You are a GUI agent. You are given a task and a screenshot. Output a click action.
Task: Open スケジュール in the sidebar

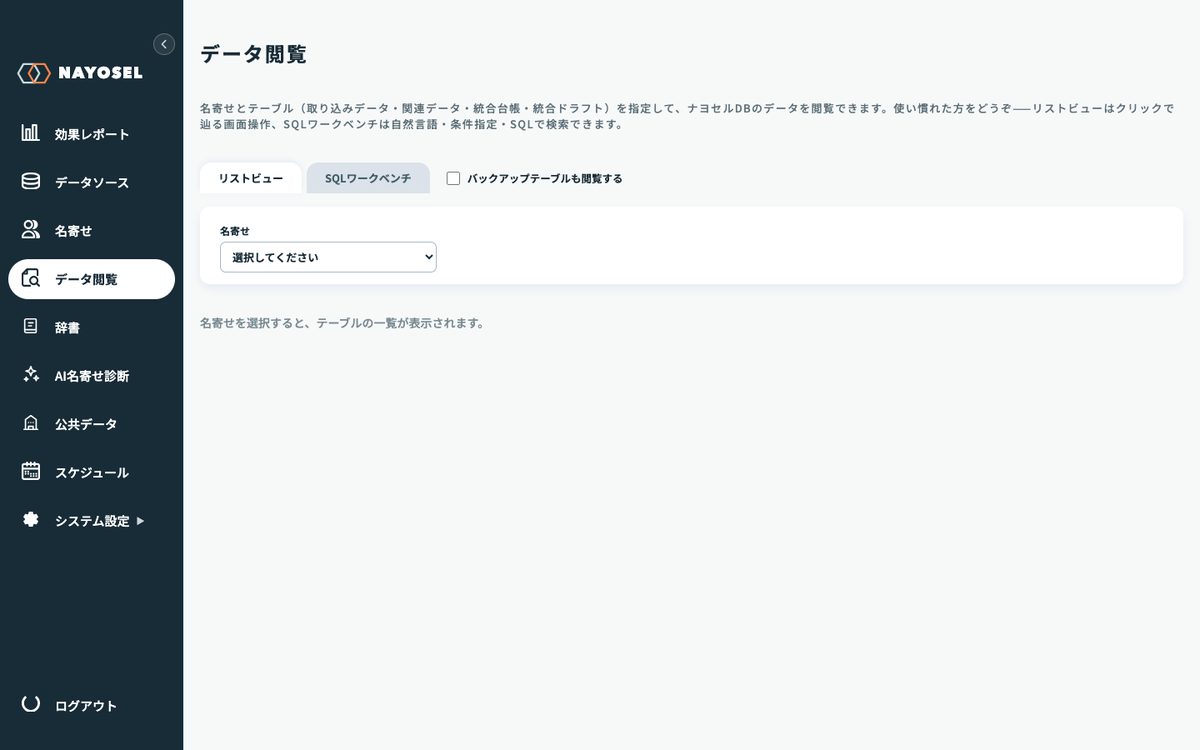pyautogui.click(x=91, y=472)
